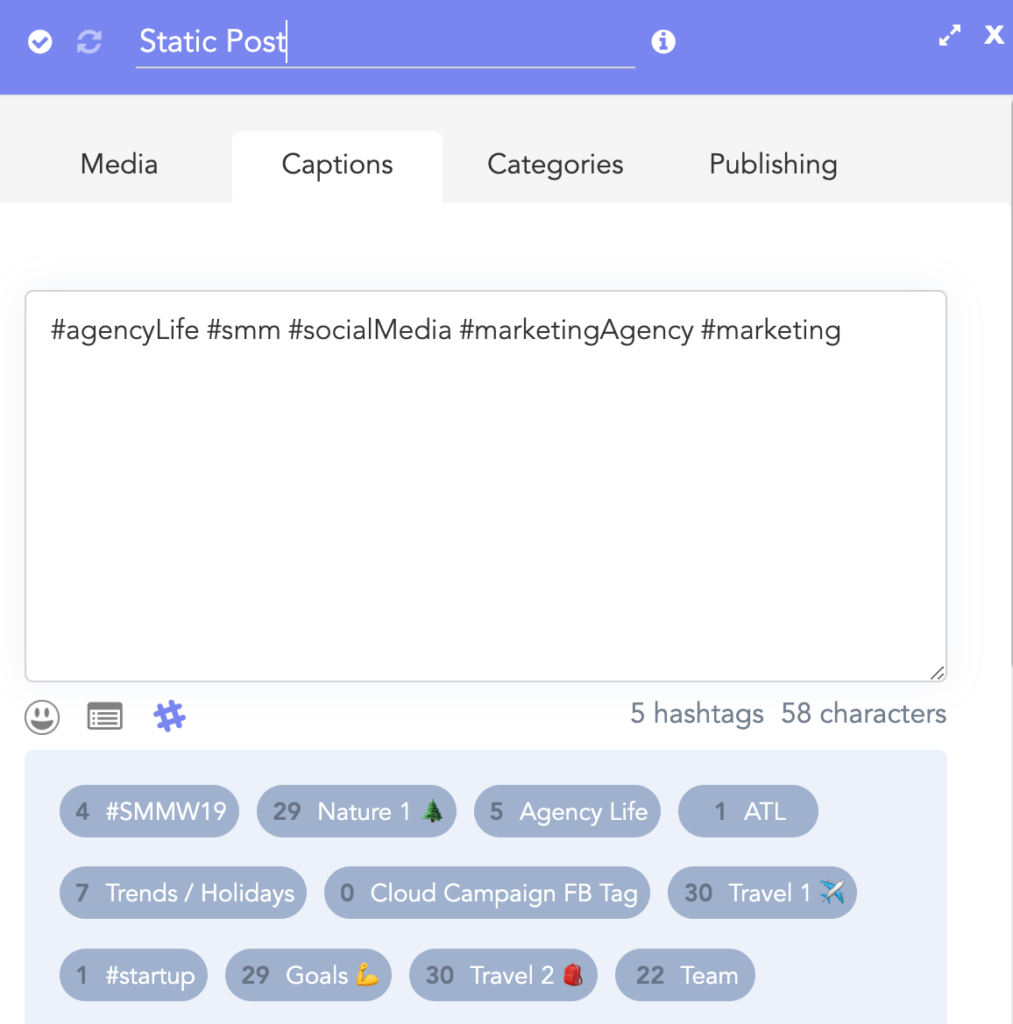Insert the Agency Life hashtag group
The width and height of the screenshot is (1013, 1024).
(x=567, y=812)
